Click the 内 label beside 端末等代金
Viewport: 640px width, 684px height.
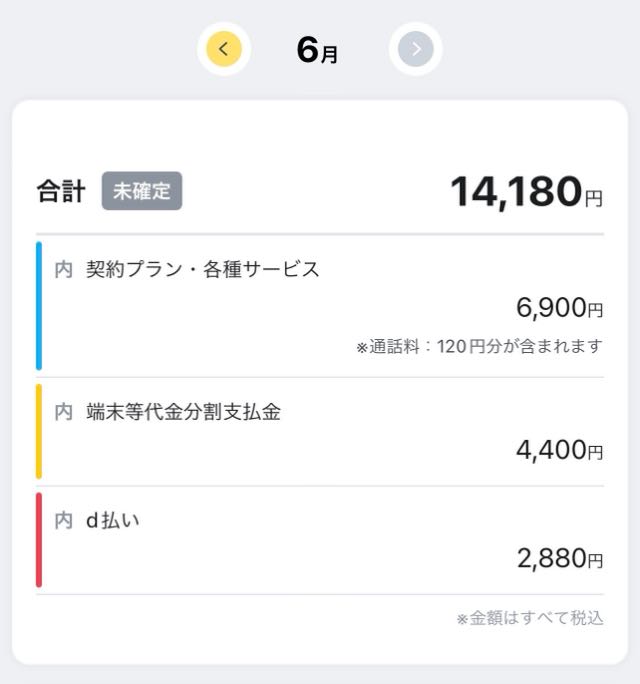click(x=64, y=412)
